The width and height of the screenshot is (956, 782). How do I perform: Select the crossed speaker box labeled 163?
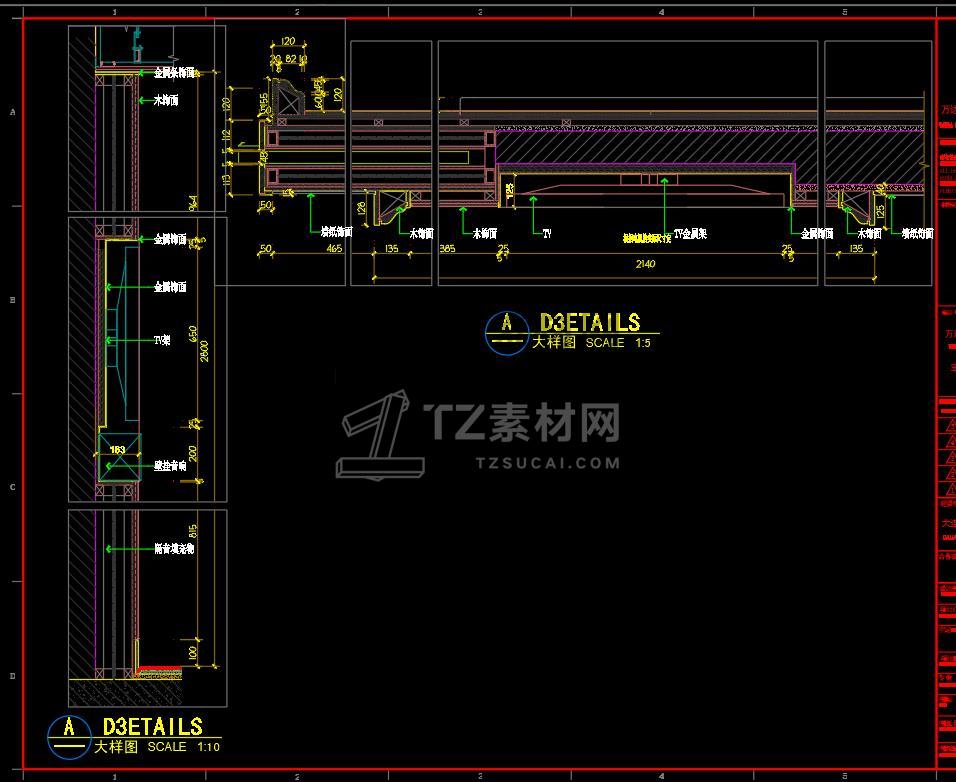click(x=120, y=457)
